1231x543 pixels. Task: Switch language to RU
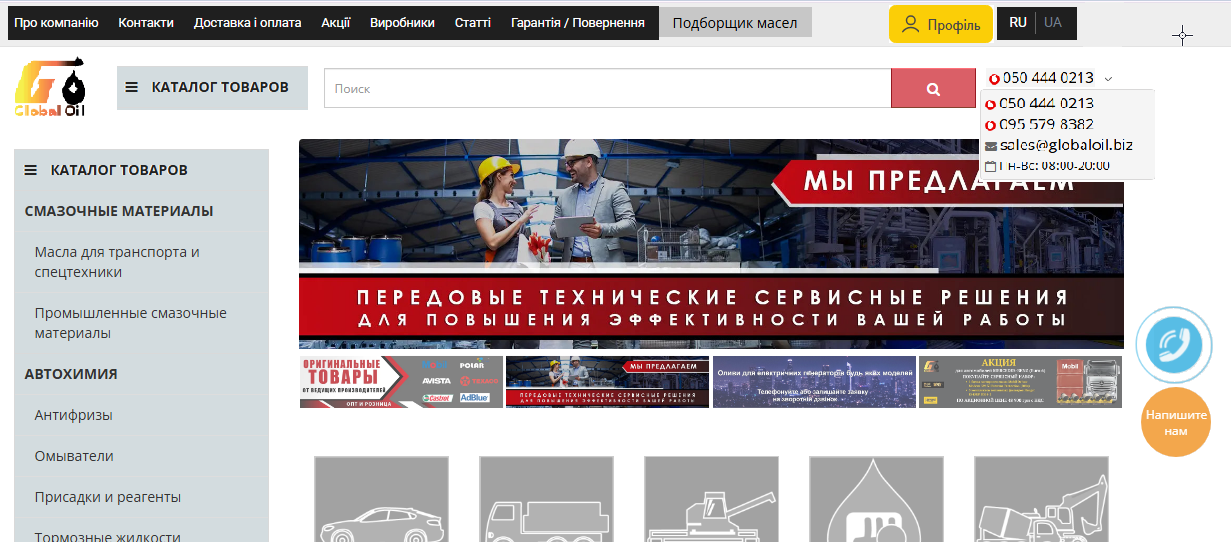[x=1018, y=22]
